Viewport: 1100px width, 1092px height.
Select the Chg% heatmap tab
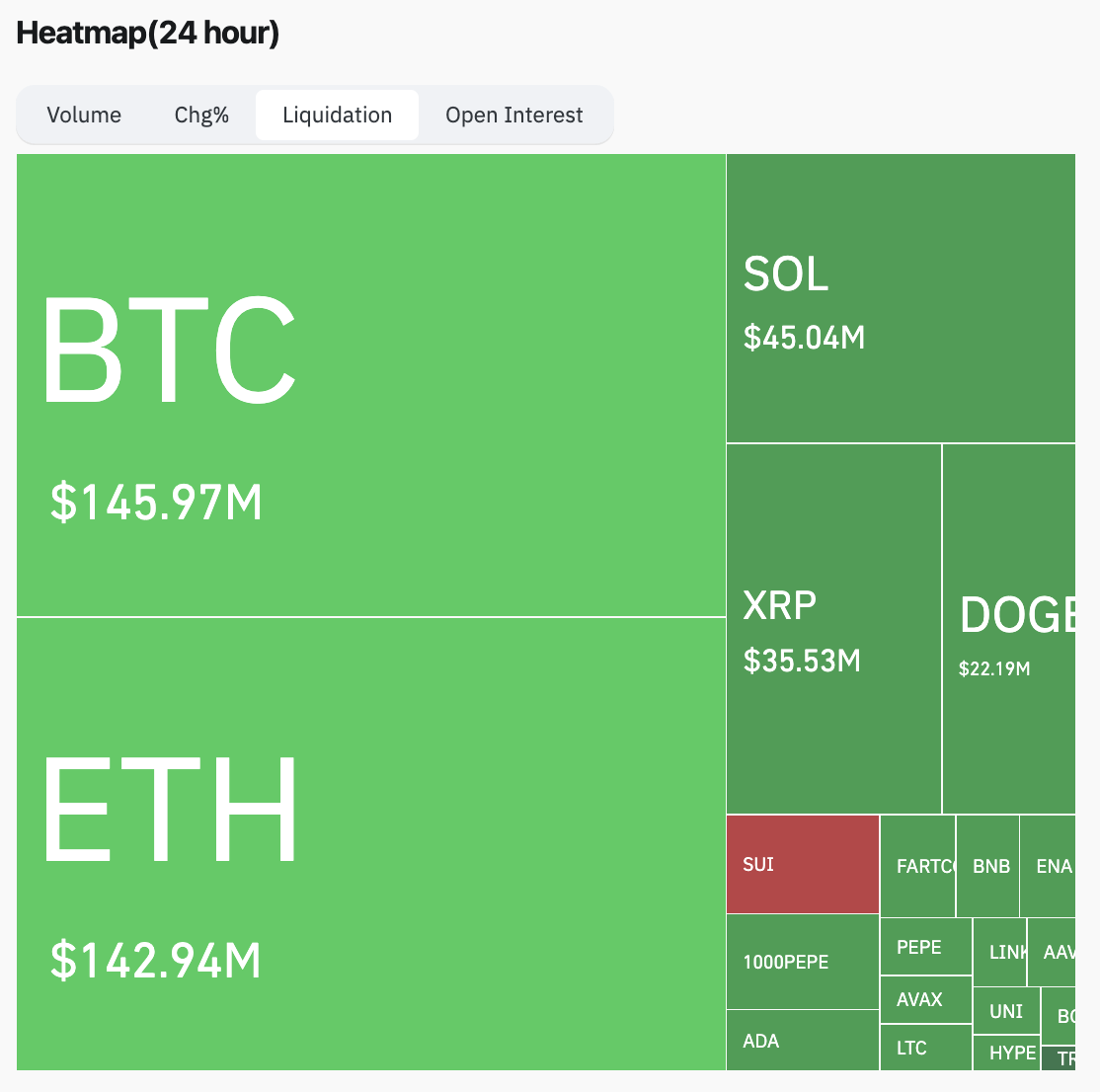pyautogui.click(x=201, y=116)
